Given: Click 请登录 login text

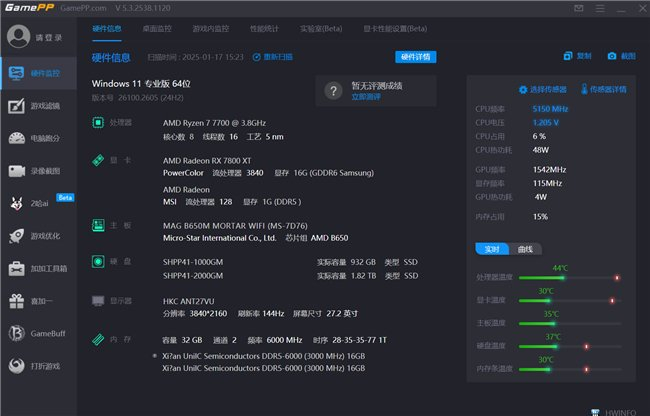Looking at the screenshot, I should coord(49,38).
